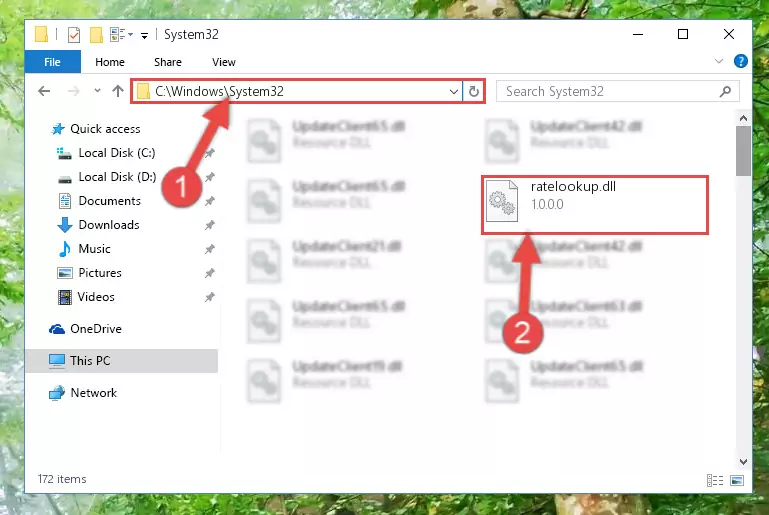Click the Properties checkmark icon in the title bar

pos(74,35)
